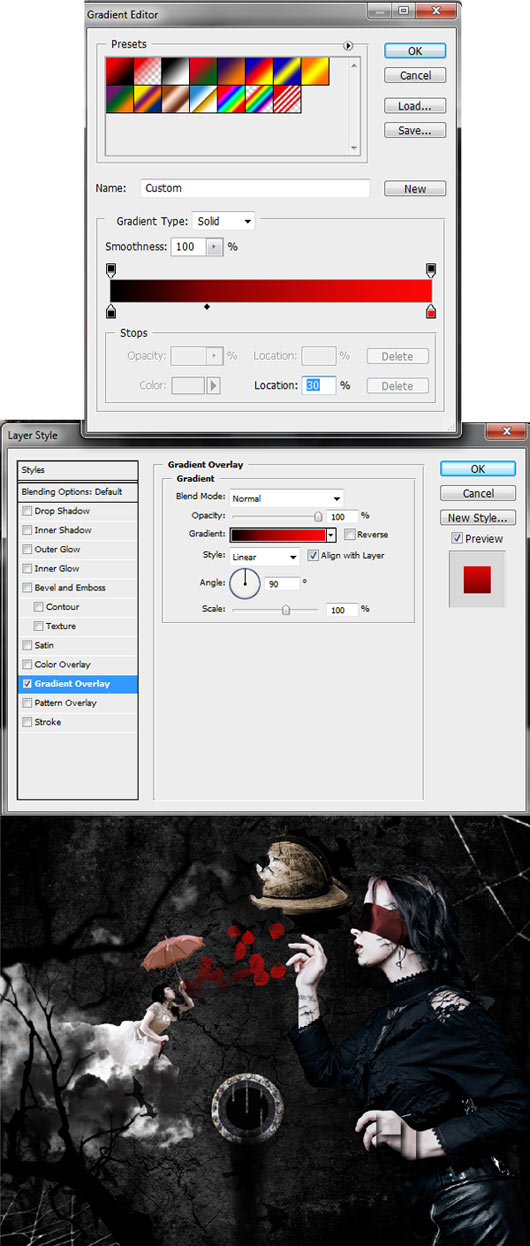The image size is (530, 1246).
Task: Click the Save... button
Action: [x=415, y=130]
